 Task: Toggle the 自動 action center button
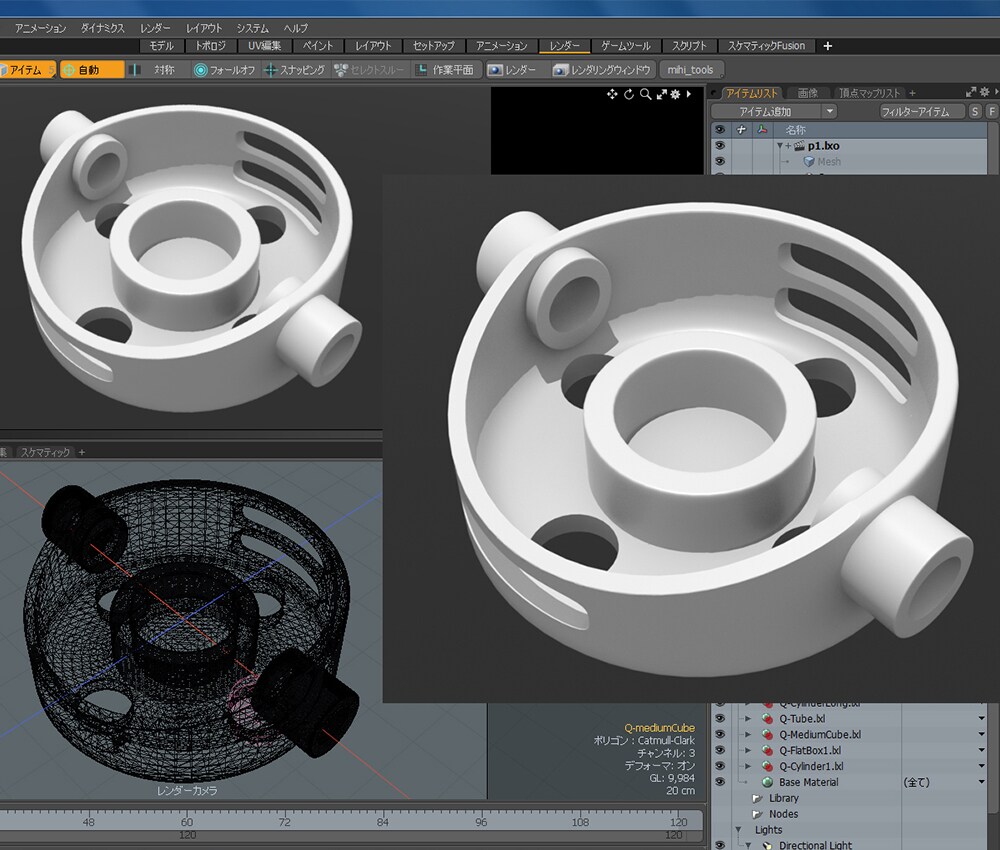(92, 70)
